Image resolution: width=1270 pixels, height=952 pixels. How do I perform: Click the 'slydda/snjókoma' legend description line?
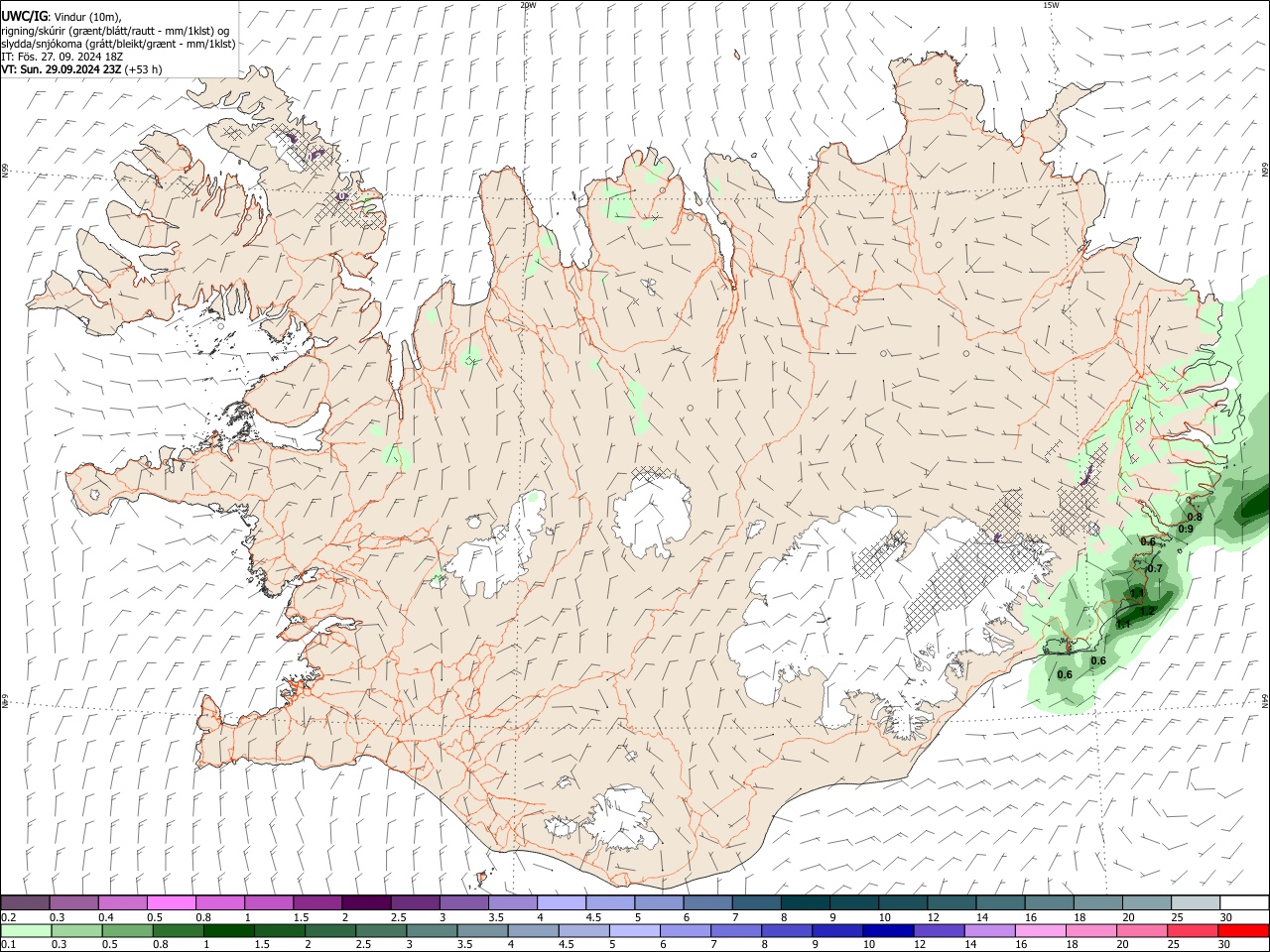coord(118,44)
